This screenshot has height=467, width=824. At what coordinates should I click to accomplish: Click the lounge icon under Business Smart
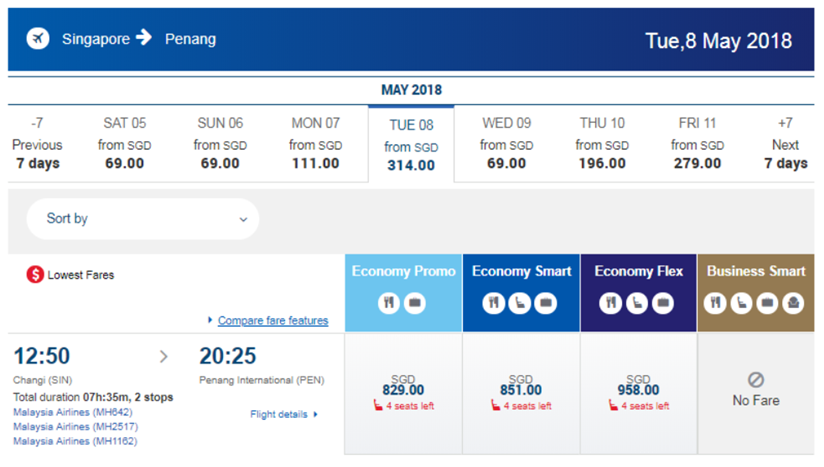pos(793,303)
